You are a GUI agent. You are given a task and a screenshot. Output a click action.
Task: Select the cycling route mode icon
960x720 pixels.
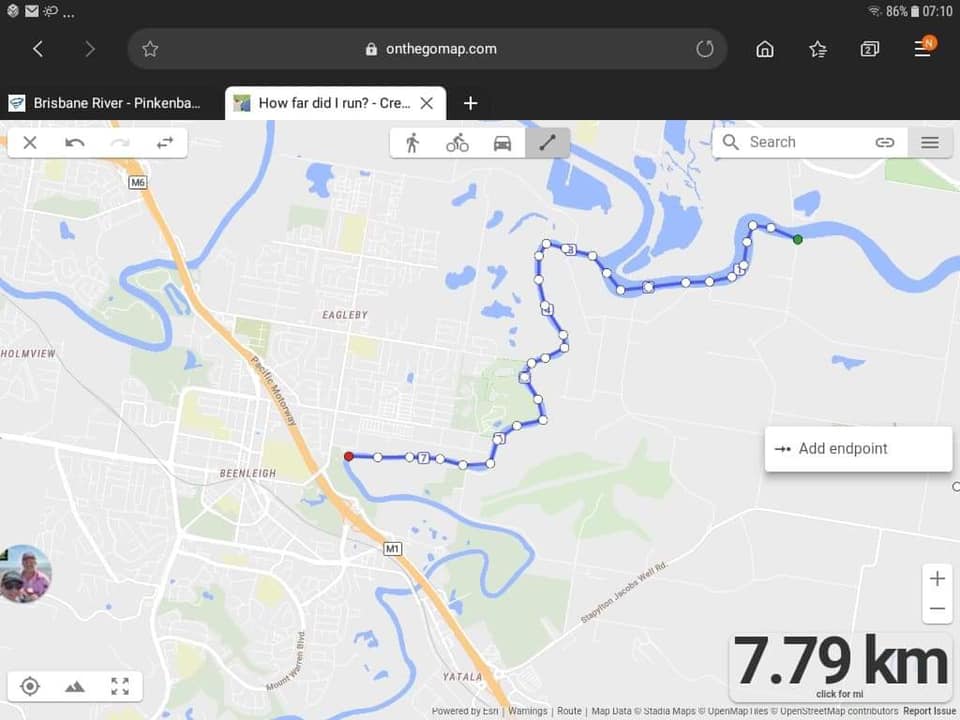coord(457,143)
